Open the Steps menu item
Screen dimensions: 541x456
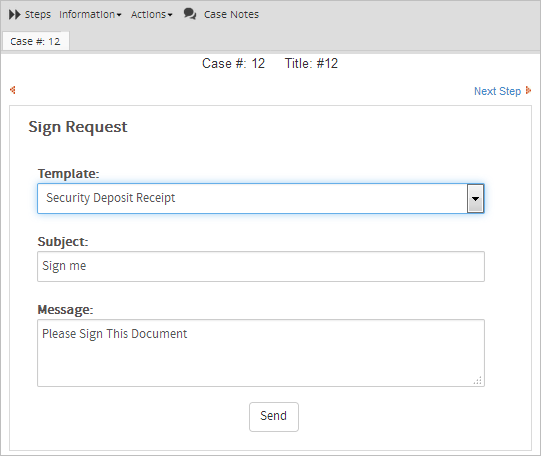pyautogui.click(x=38, y=14)
